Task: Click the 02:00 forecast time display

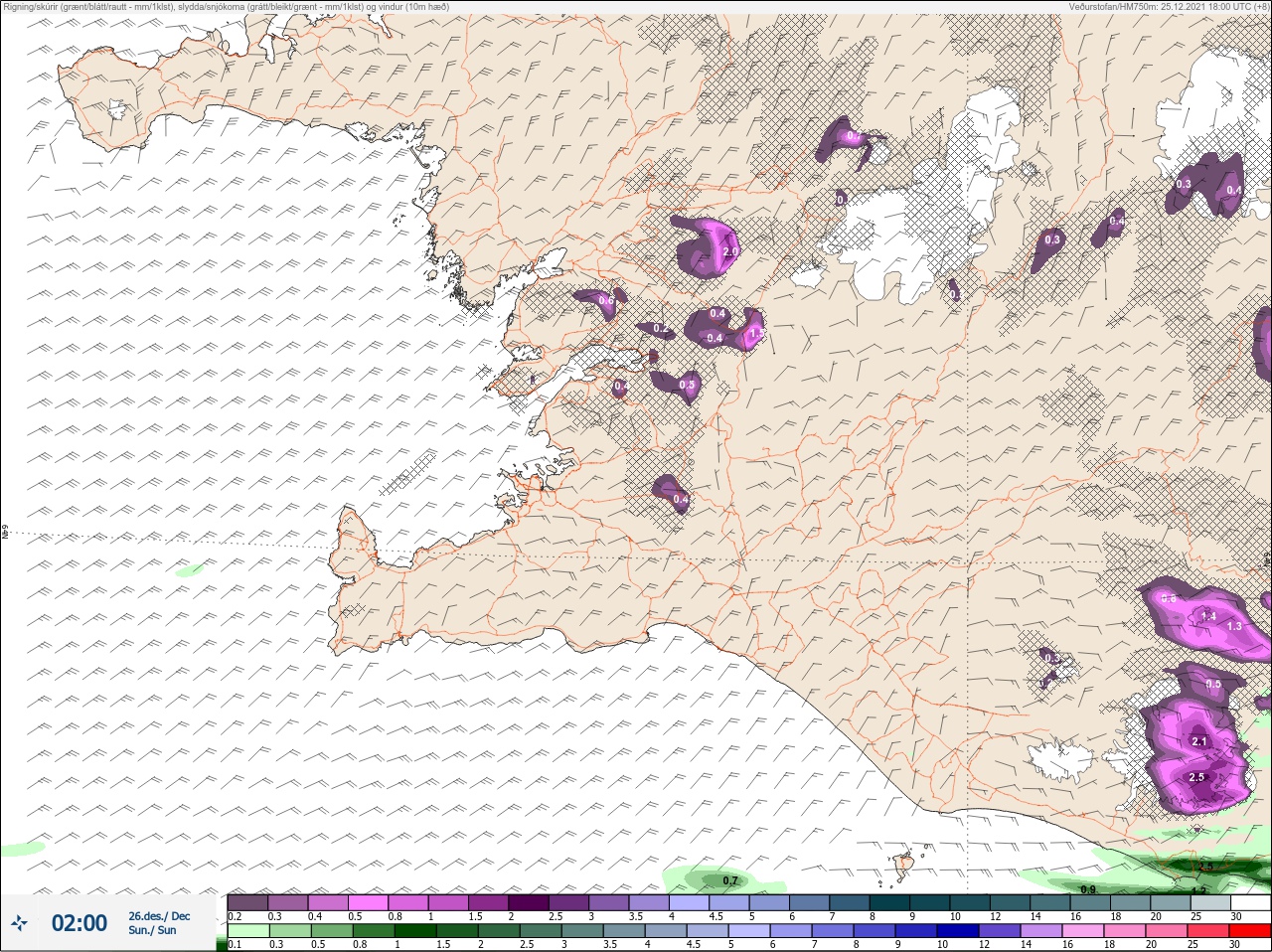Action: 79,923
